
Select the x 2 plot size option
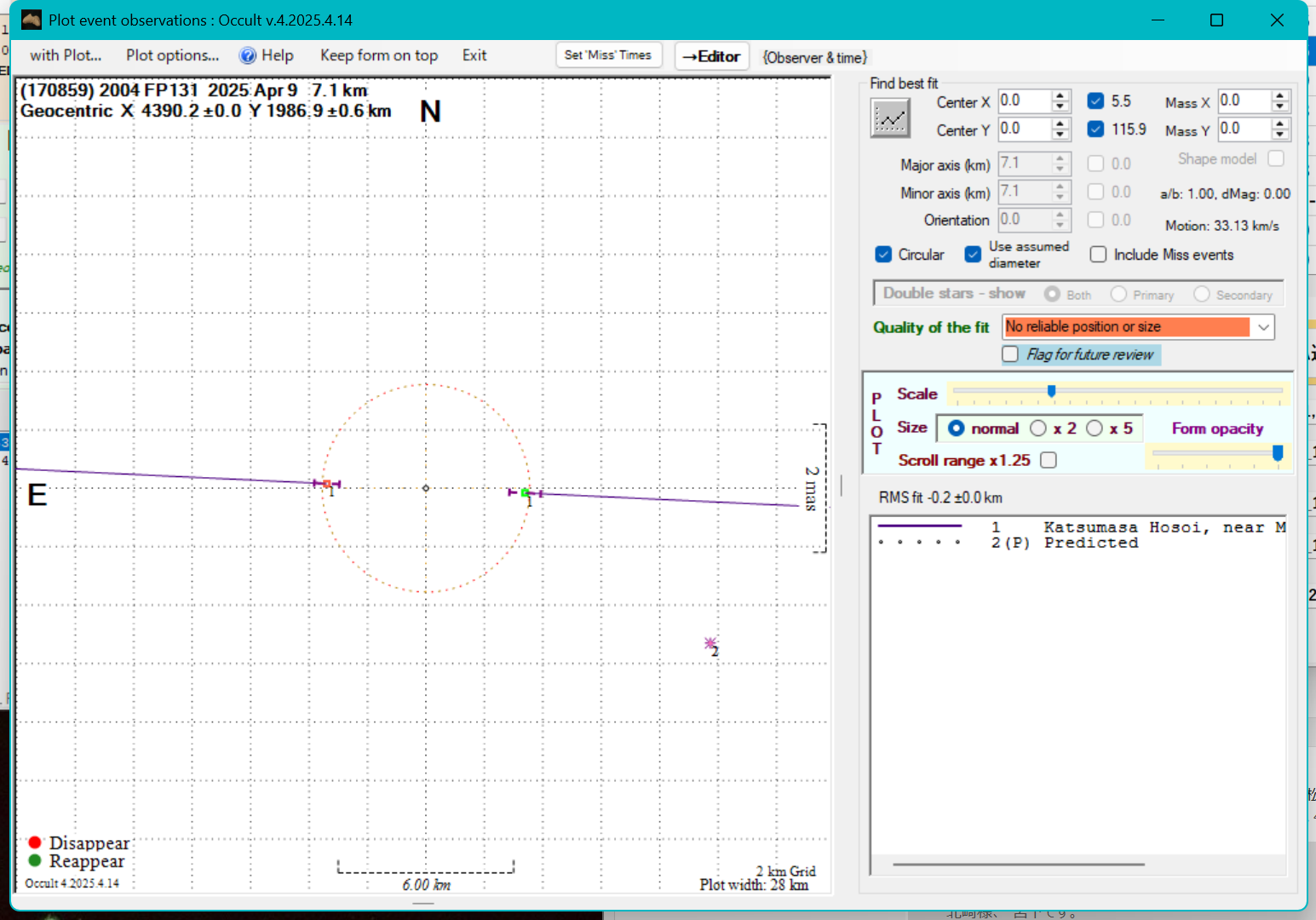[x=1038, y=428]
